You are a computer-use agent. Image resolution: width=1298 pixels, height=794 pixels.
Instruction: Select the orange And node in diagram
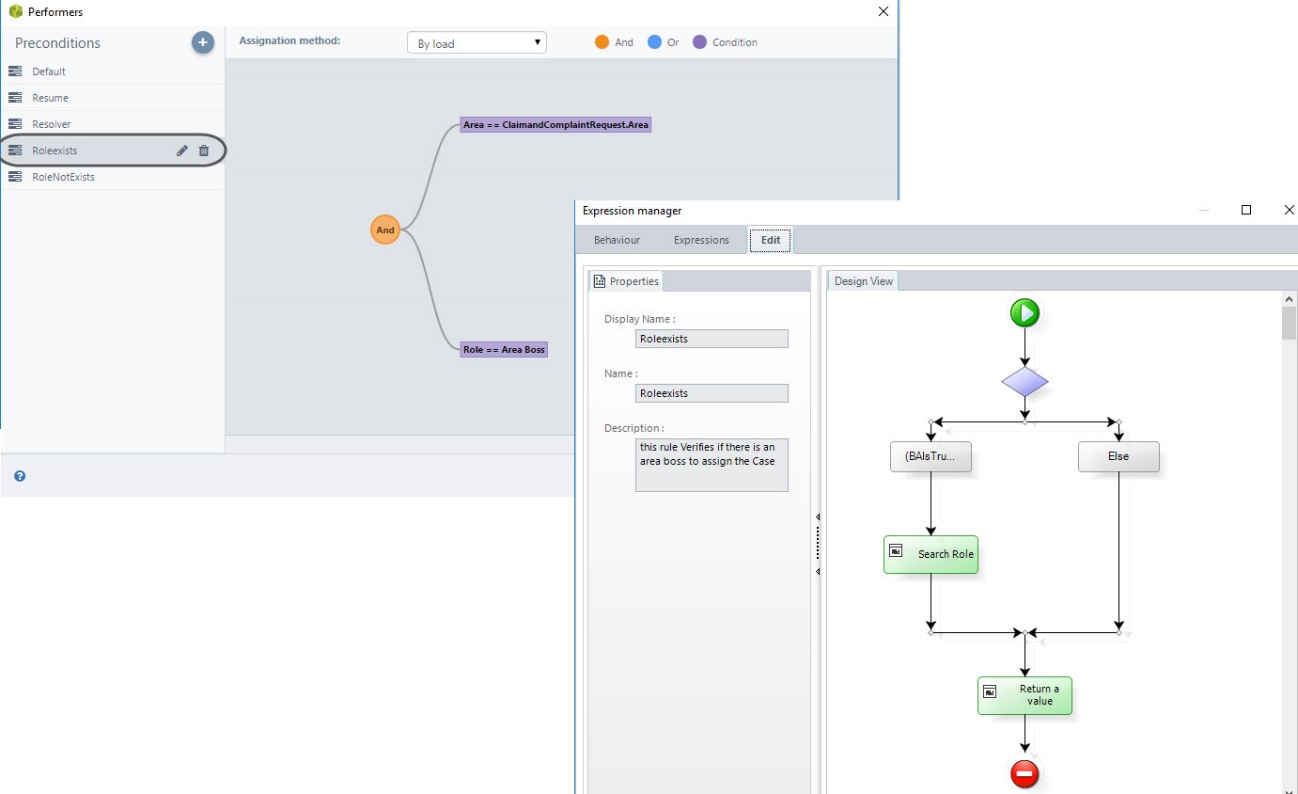(385, 230)
